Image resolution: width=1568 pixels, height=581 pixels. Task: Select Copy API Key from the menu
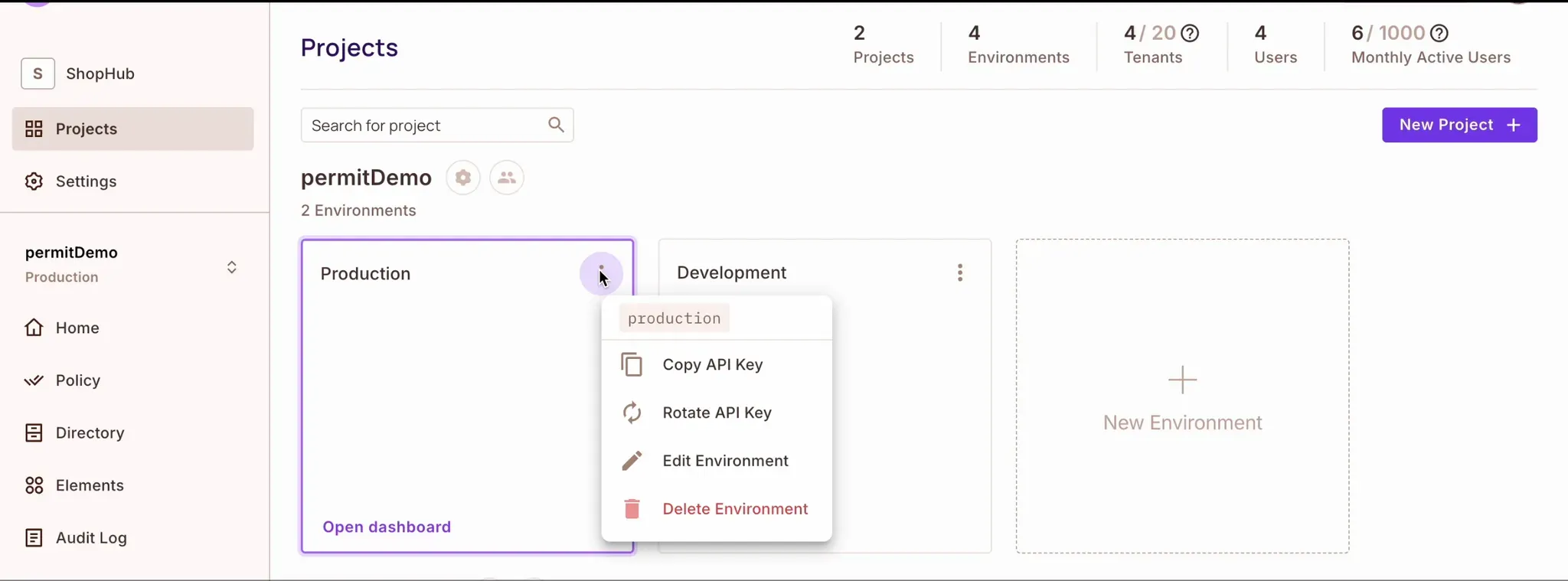[x=712, y=364]
